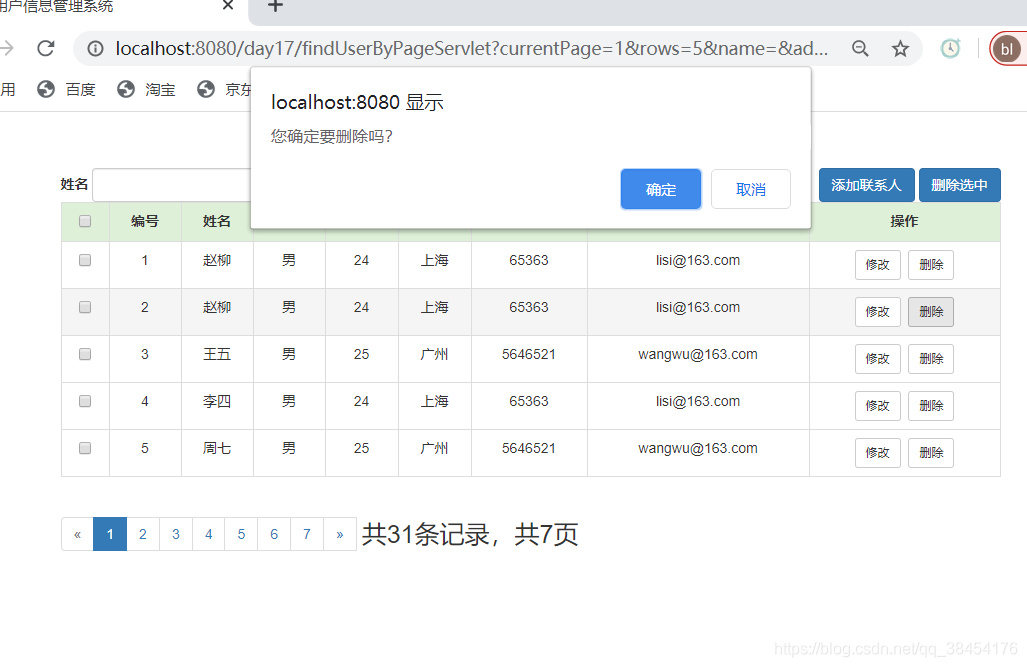This screenshot has height=667, width=1027.
Task: Click email lisi@163.com in row 4
Action: coord(698,402)
